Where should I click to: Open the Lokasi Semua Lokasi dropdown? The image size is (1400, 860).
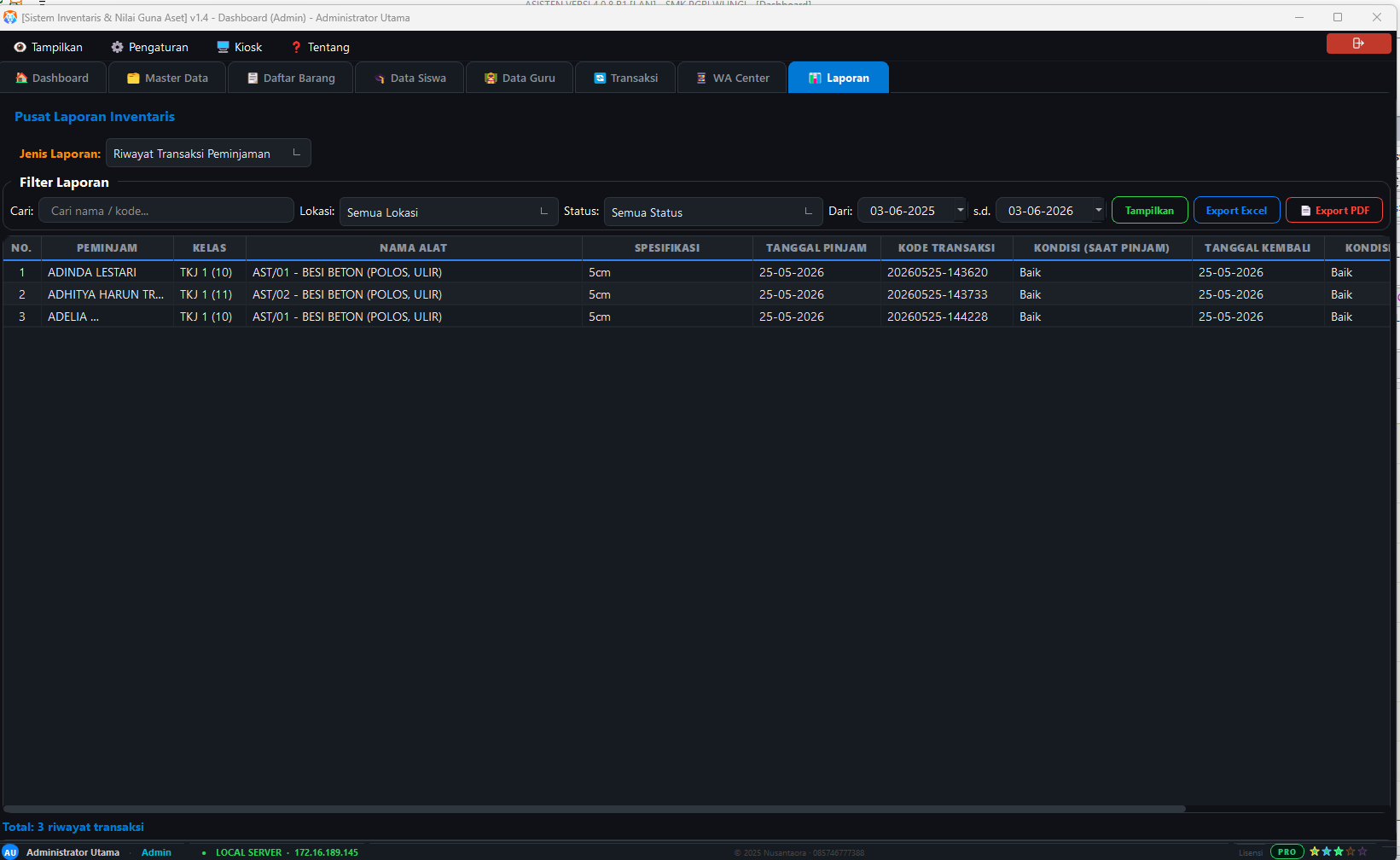[449, 212]
